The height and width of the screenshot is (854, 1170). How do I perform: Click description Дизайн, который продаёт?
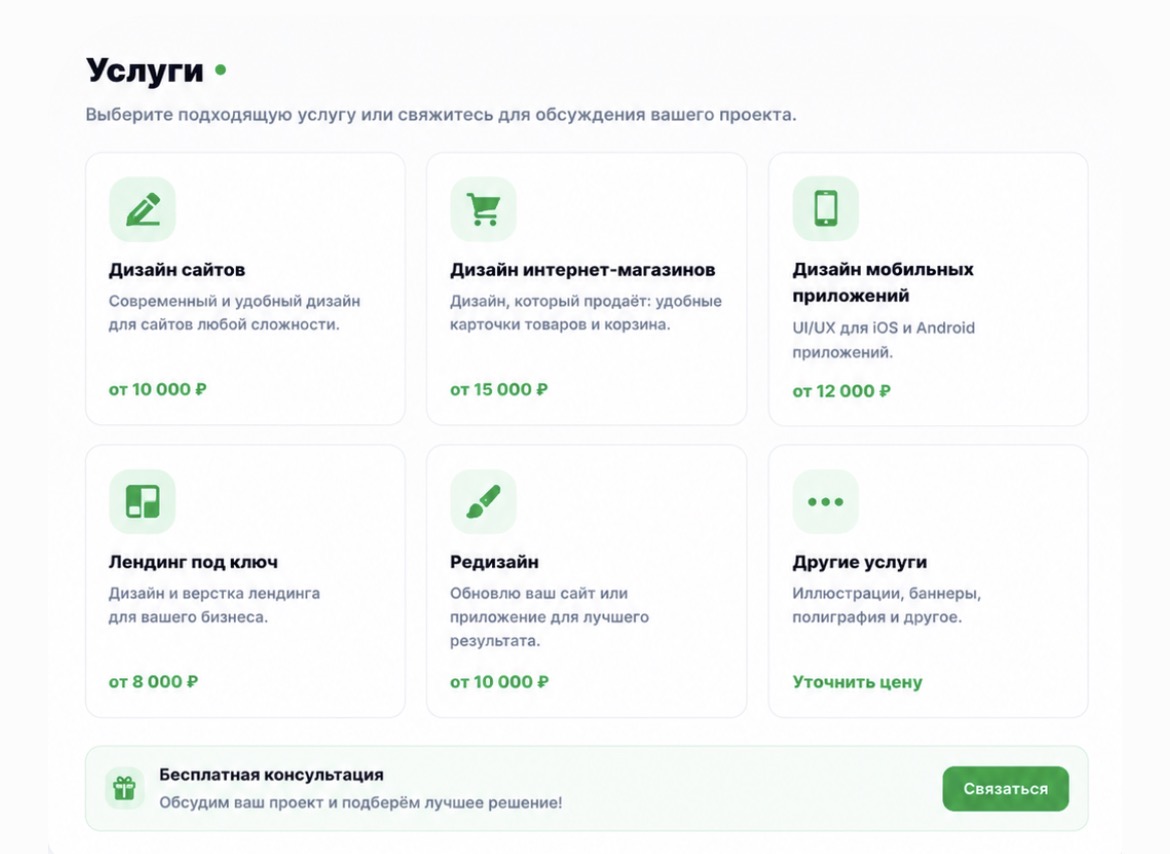pyautogui.click(x=586, y=313)
